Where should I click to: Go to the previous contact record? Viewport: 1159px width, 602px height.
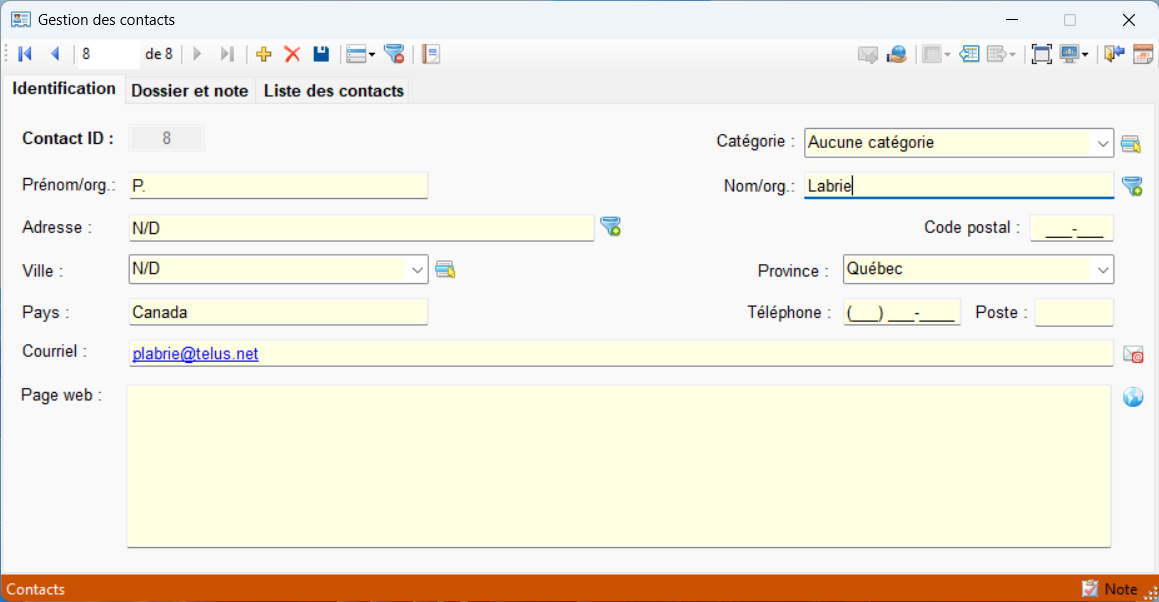(x=55, y=54)
